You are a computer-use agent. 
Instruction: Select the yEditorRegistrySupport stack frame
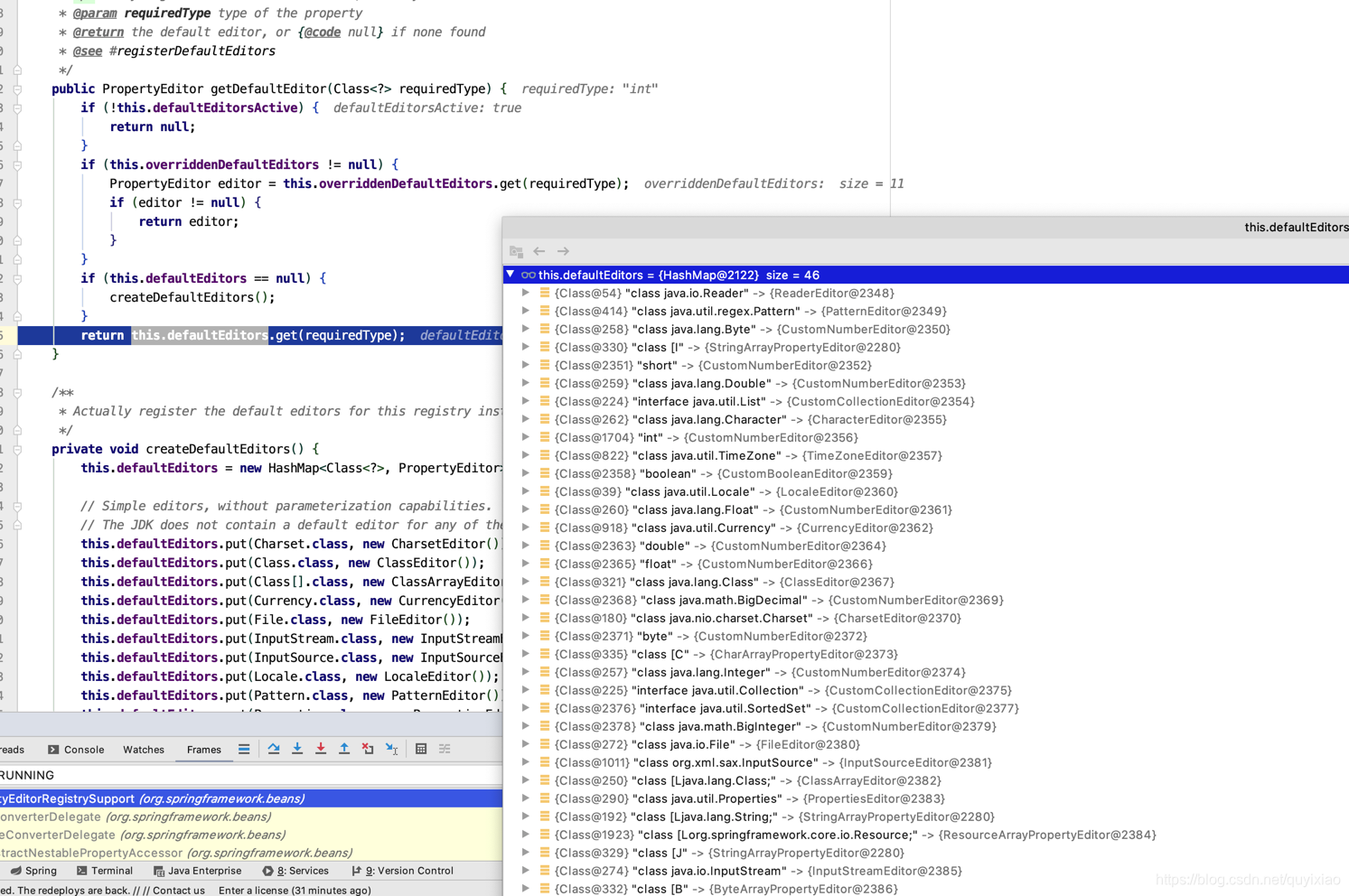pos(251,798)
